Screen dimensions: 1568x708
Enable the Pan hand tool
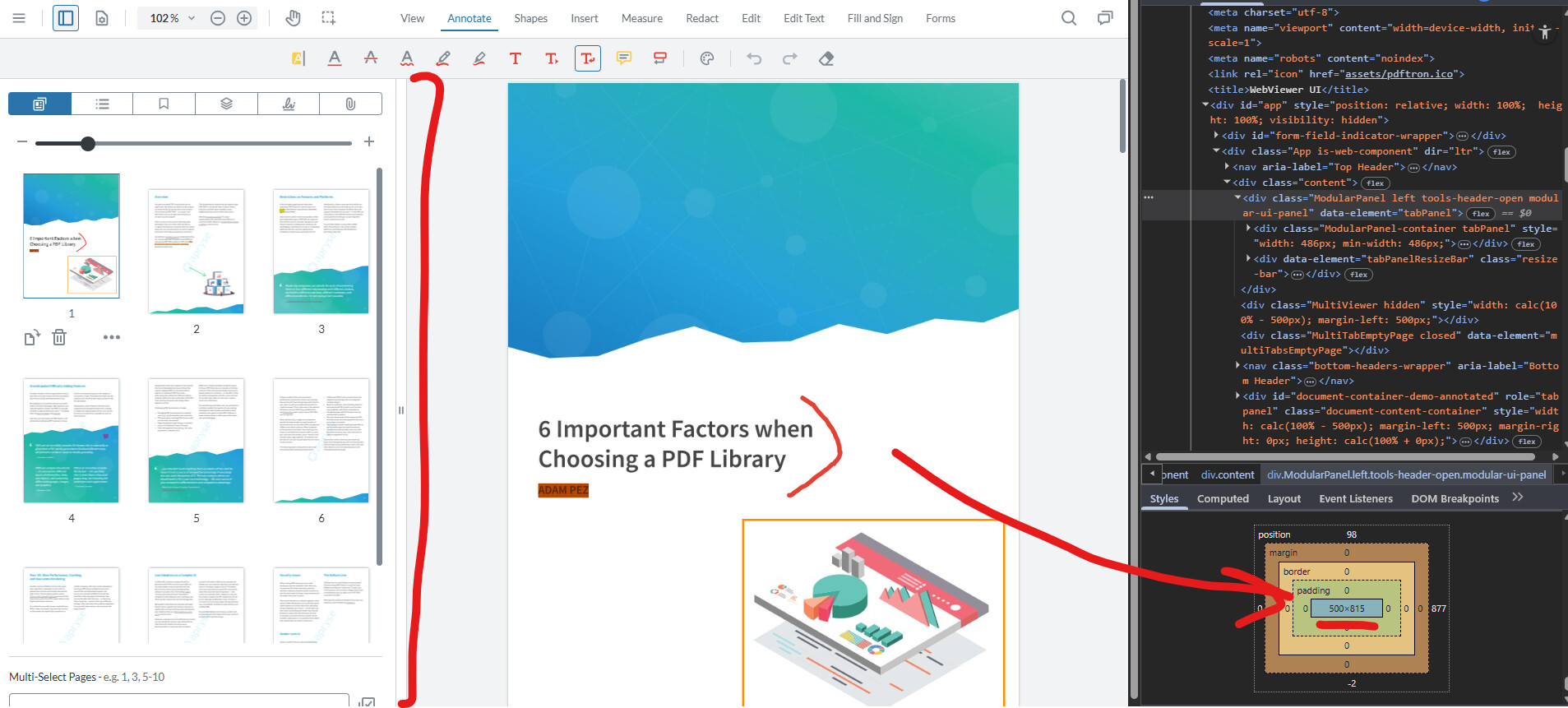coord(293,18)
